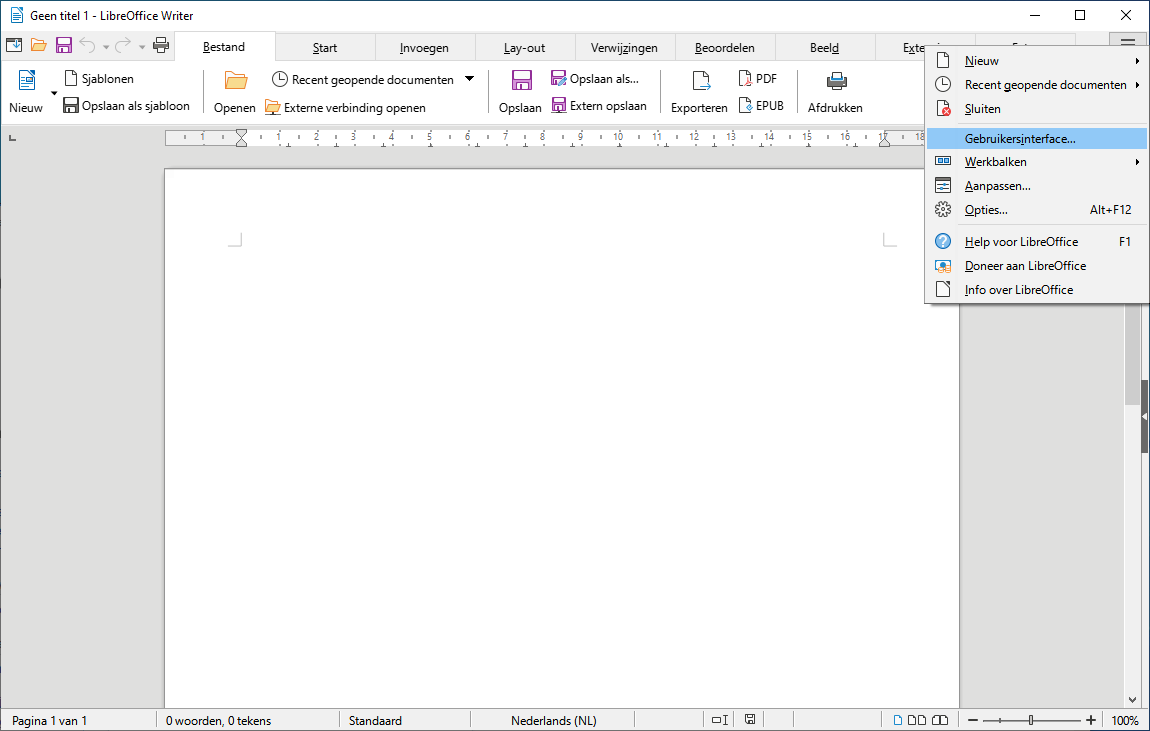Enable book view layout in status bar
The height and width of the screenshot is (731, 1150).
[939, 720]
